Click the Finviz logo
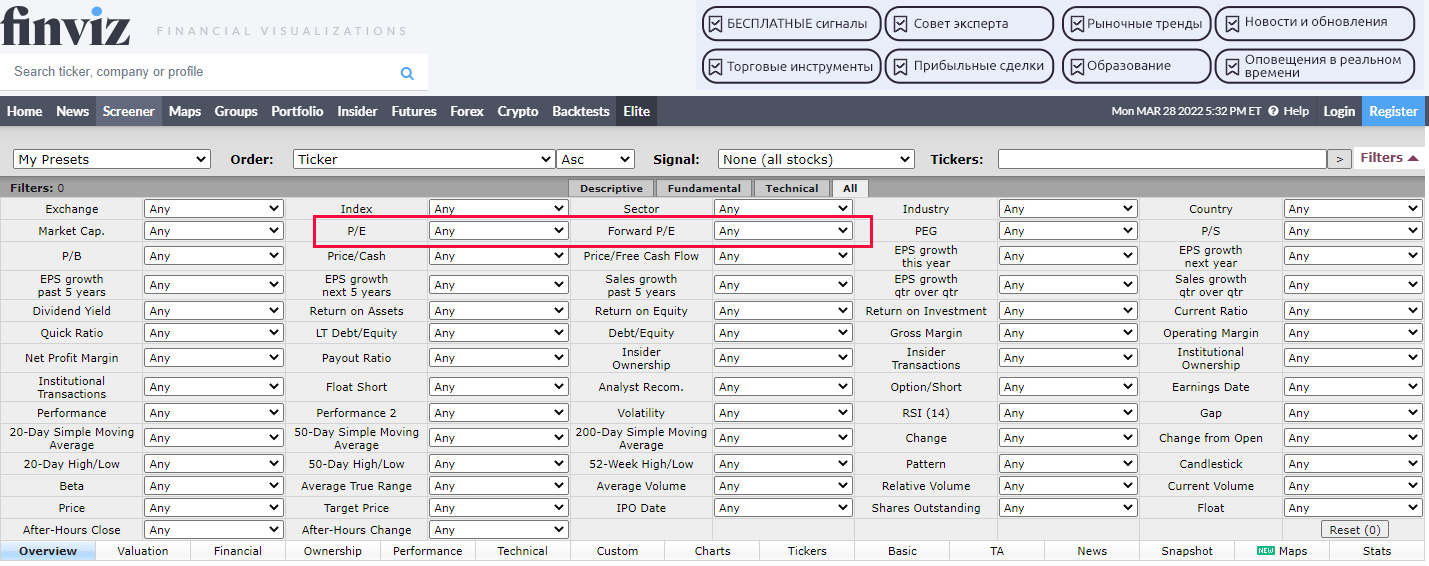The image size is (1429, 566). 66,25
